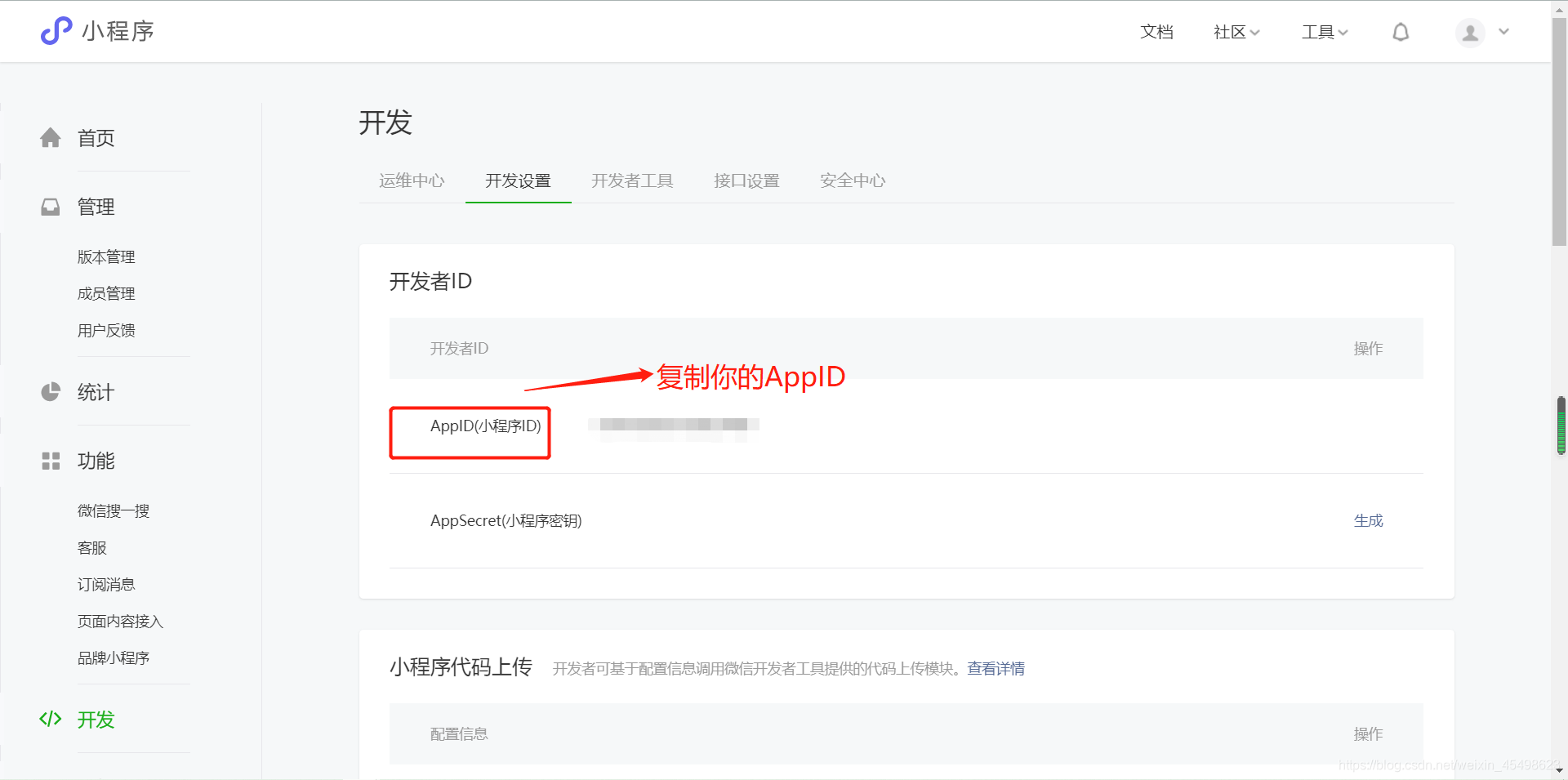
Task: Select 功能 section in sidebar
Action: [96, 461]
